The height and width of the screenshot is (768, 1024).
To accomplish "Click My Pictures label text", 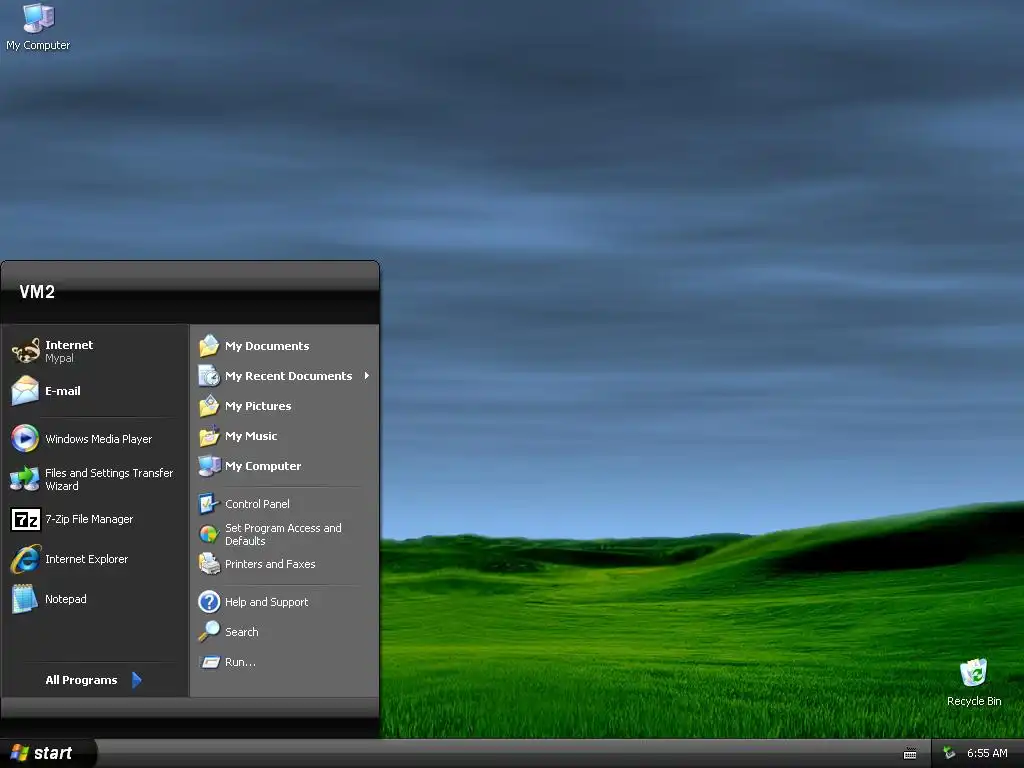I will [x=258, y=406].
